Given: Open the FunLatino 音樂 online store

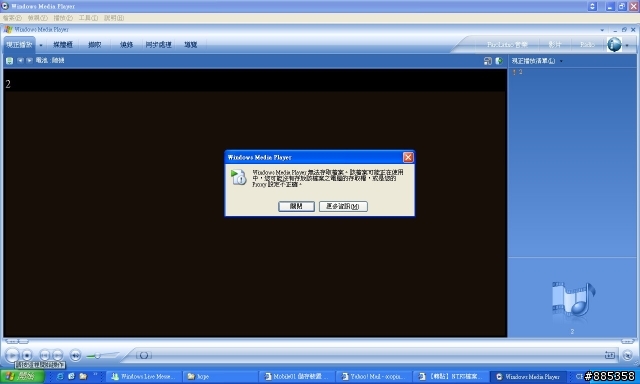Looking at the screenshot, I should tap(507, 45).
